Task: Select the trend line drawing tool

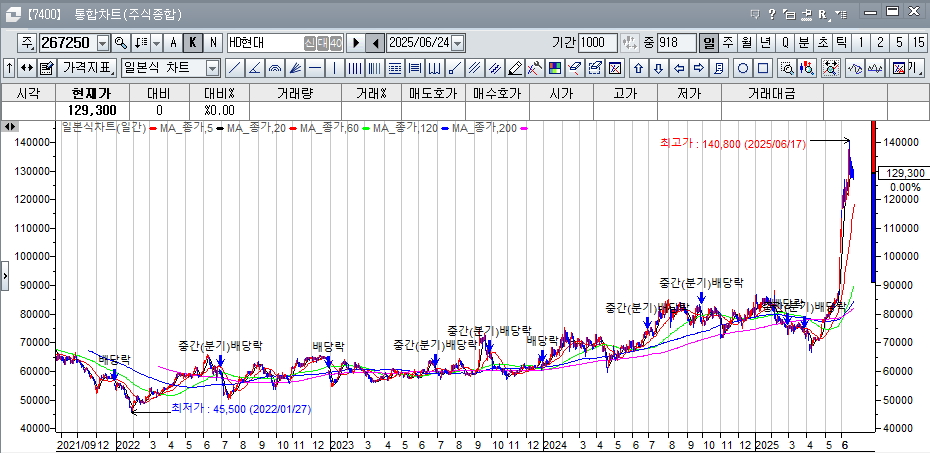Action: (233, 68)
